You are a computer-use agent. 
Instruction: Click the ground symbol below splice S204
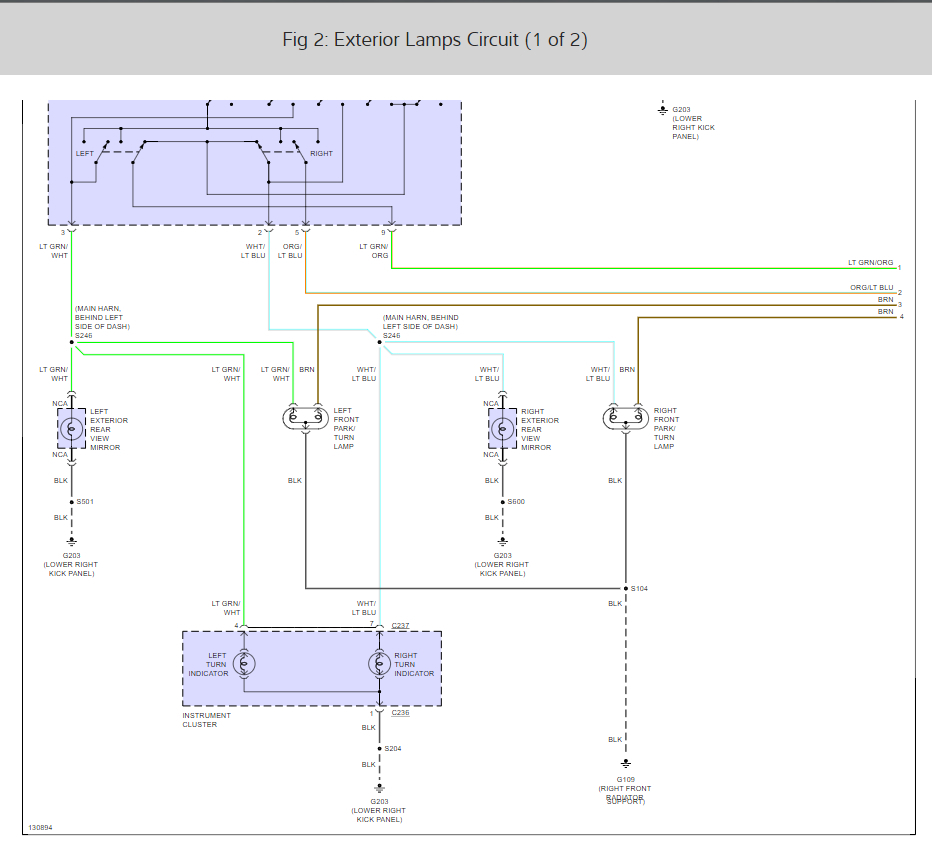tap(379, 786)
